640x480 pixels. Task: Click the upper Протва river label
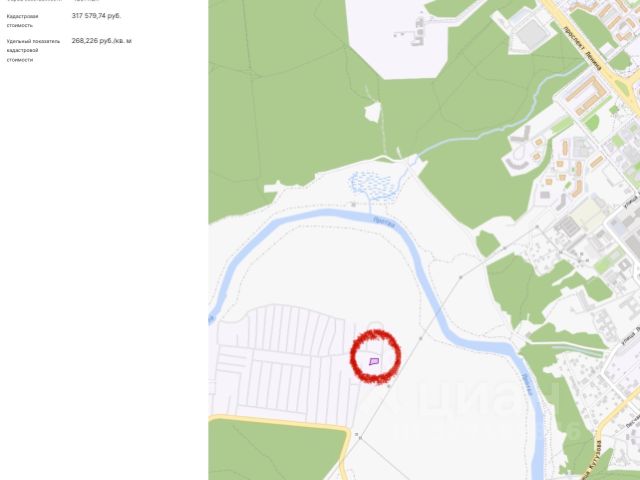pos(384,223)
